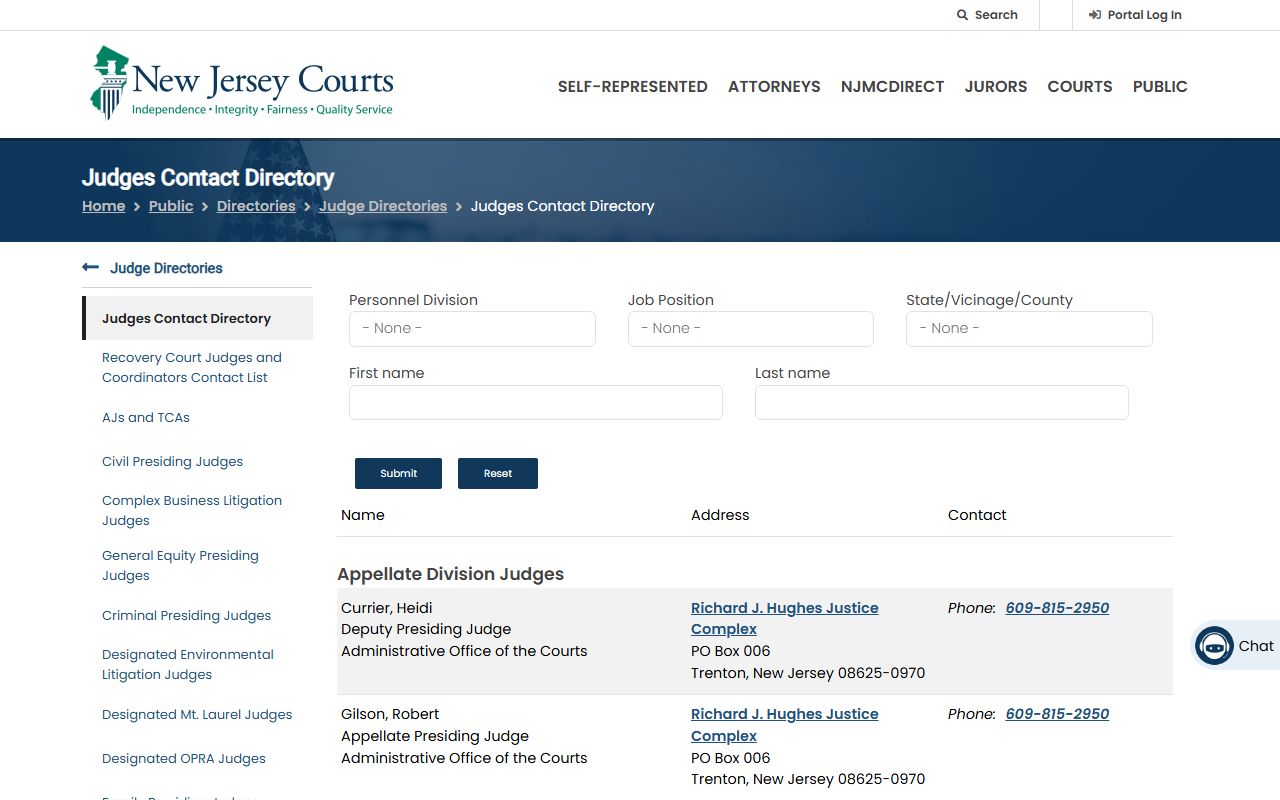
Task: Click the First name input field
Action: (536, 402)
